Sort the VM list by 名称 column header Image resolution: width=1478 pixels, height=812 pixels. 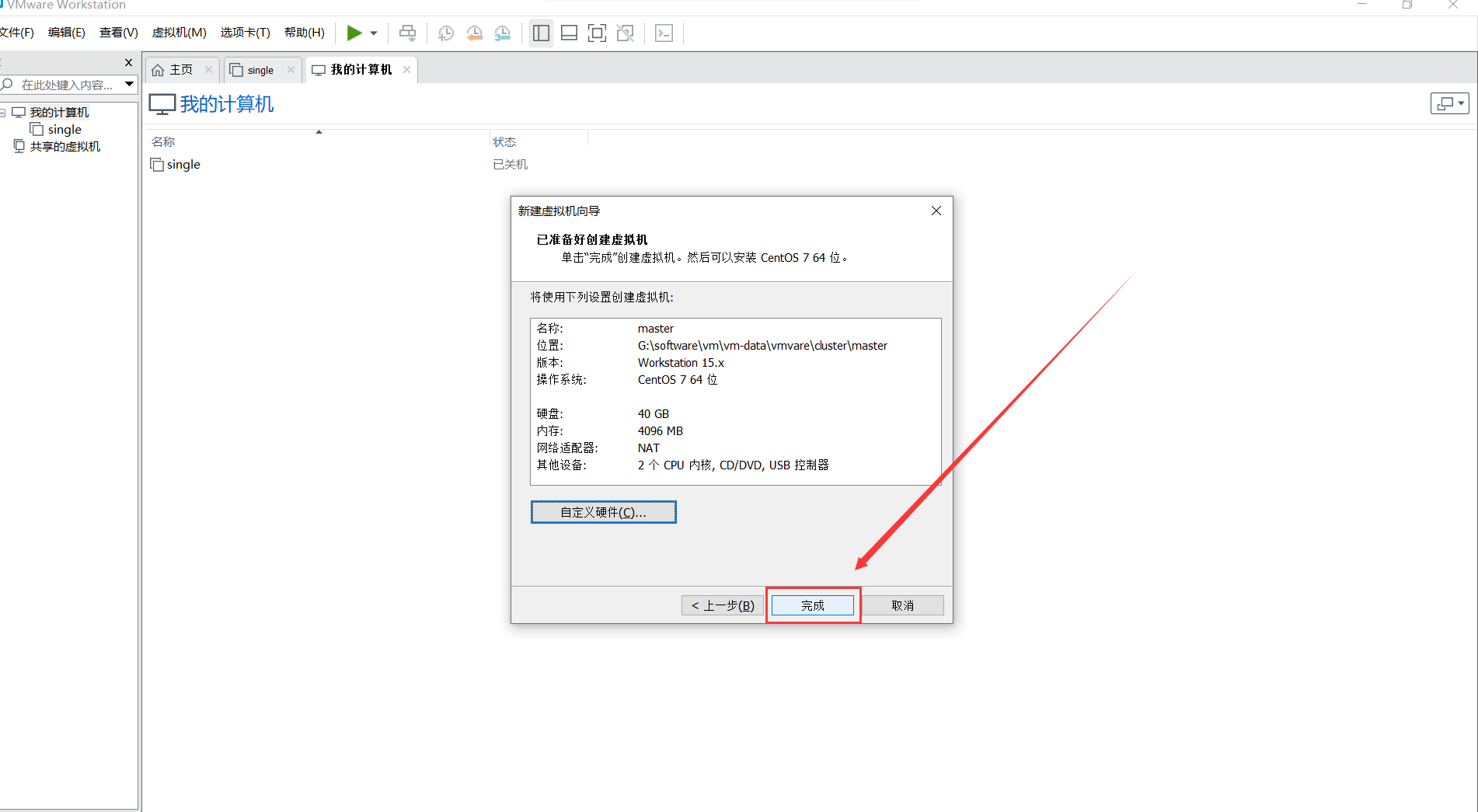tap(163, 141)
